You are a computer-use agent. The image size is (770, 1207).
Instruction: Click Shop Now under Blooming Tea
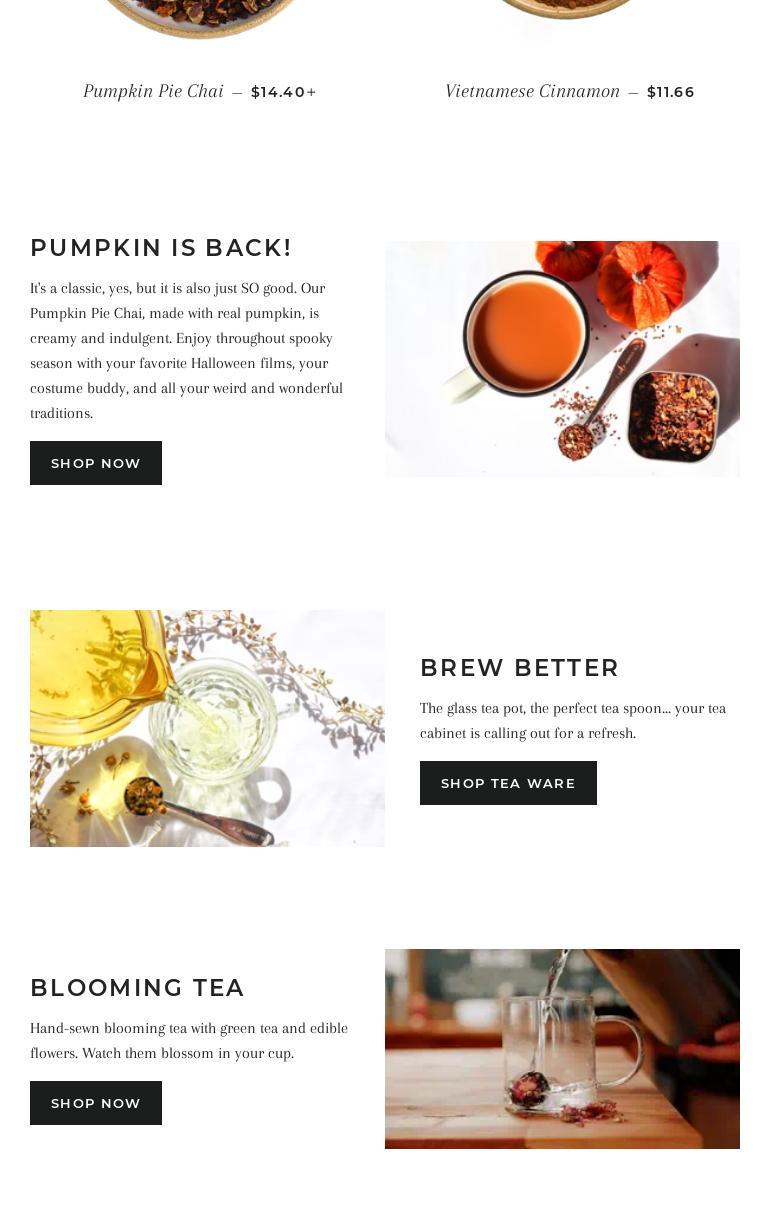click(96, 1103)
